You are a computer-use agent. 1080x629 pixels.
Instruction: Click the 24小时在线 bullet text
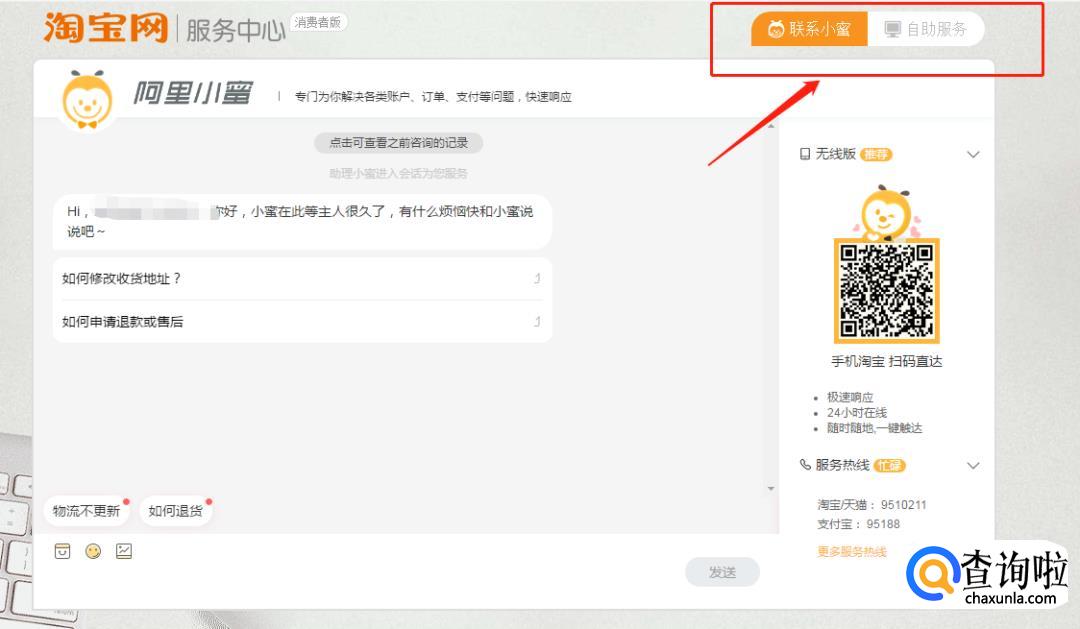857,413
